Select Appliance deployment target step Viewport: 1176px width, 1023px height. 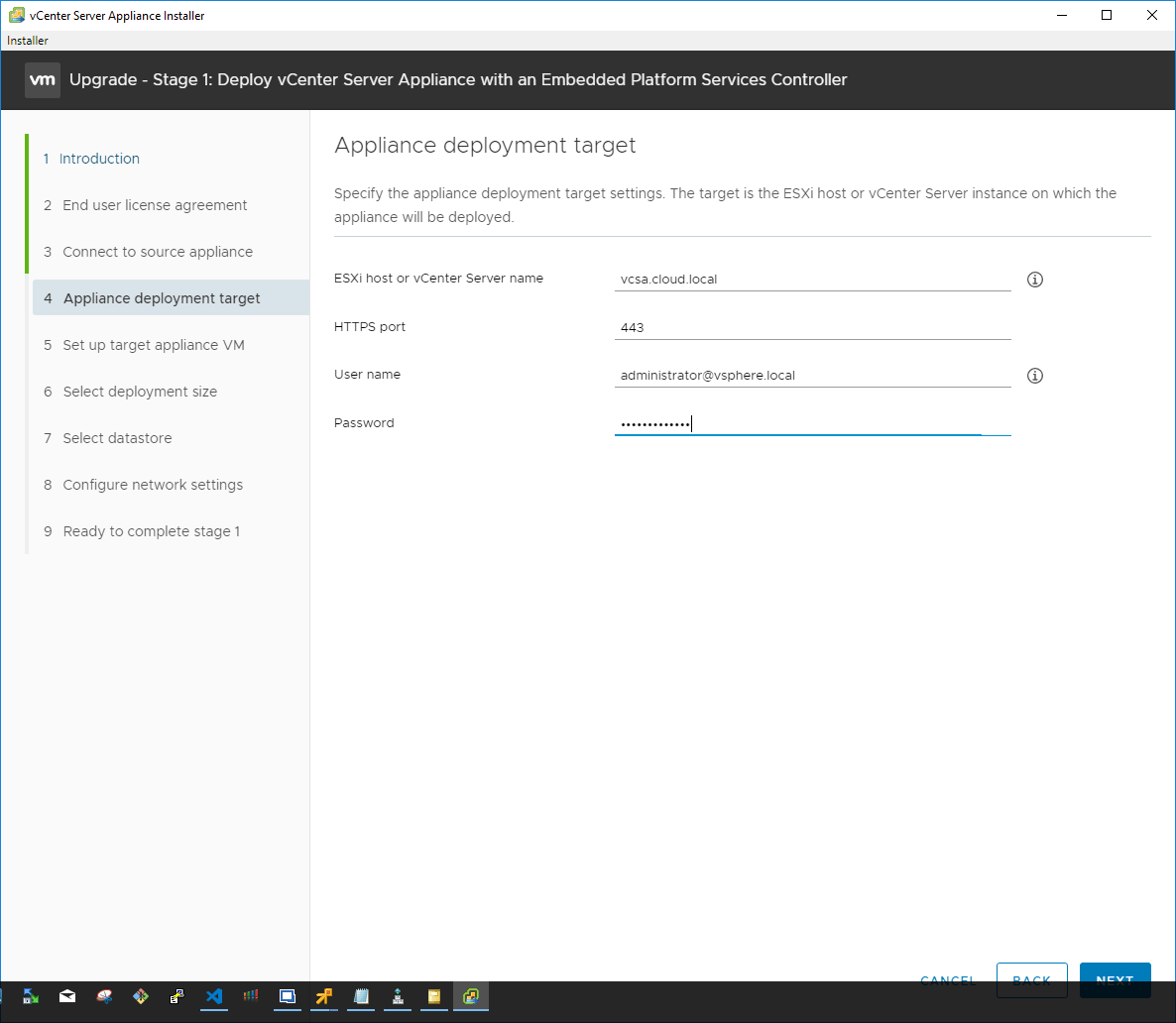point(171,297)
